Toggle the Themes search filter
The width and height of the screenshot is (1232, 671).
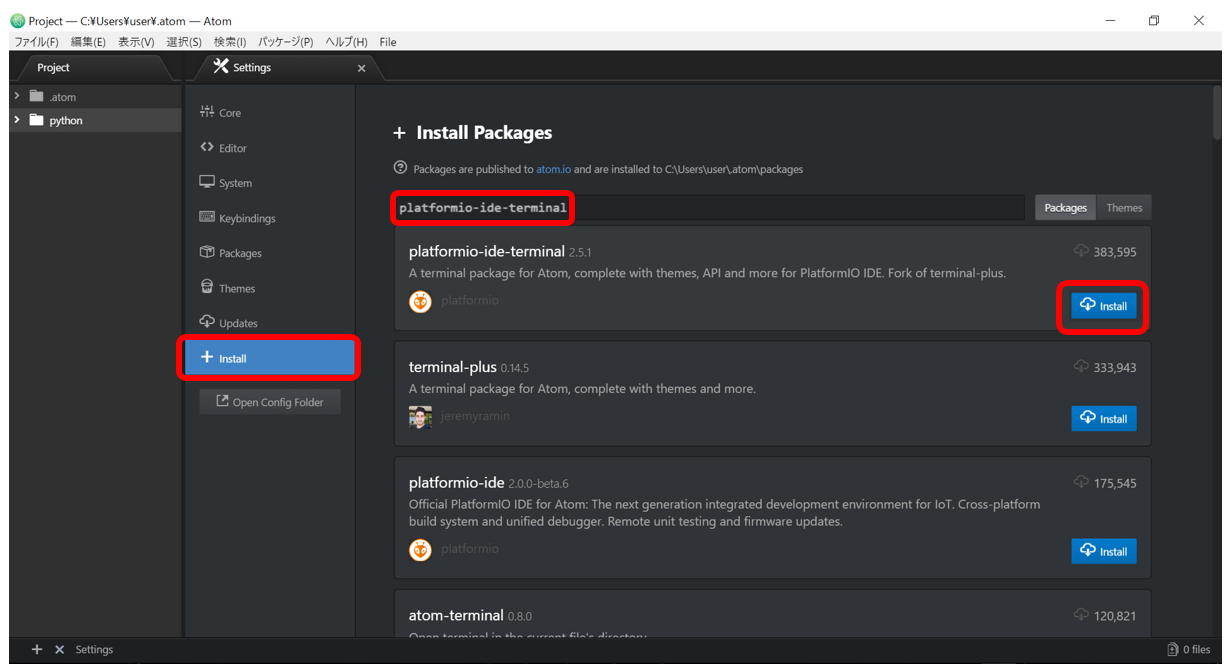pos(1123,208)
